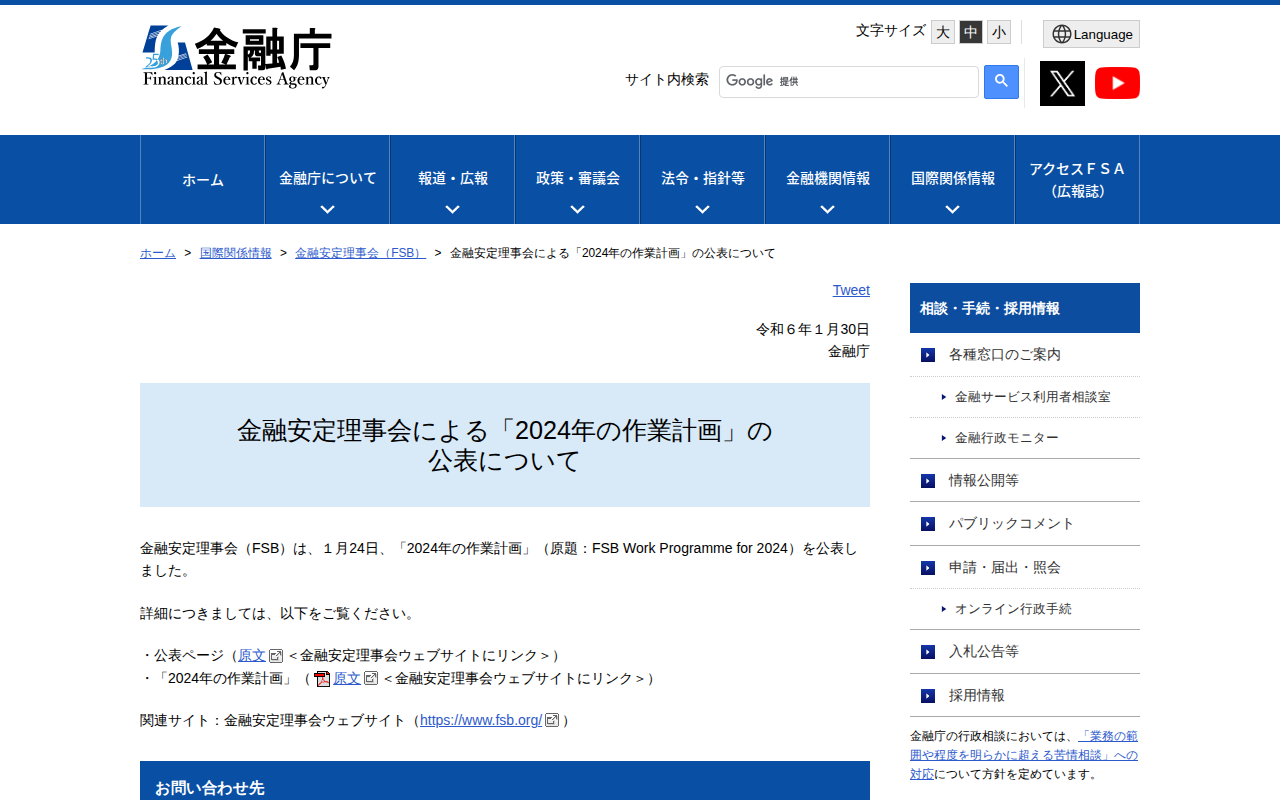Click the external-link icon next to https://www.fsb.org/
Image resolution: width=1280 pixels, height=800 pixels.
pyautogui.click(x=553, y=719)
